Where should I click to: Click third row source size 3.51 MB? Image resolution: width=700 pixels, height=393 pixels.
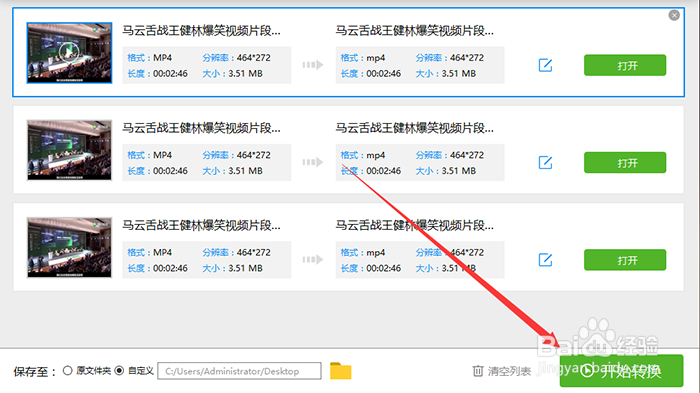point(245,268)
